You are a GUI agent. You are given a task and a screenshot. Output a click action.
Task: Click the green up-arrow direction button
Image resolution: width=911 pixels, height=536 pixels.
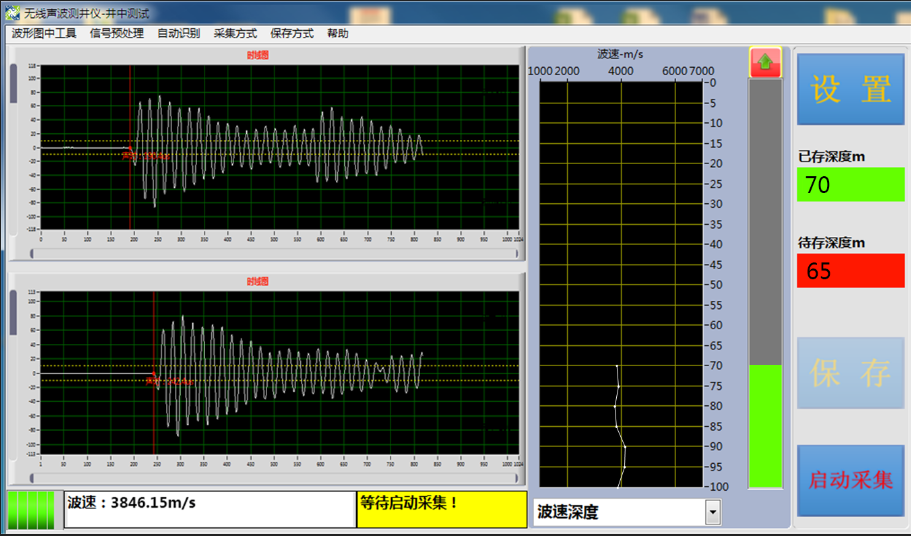tap(765, 62)
